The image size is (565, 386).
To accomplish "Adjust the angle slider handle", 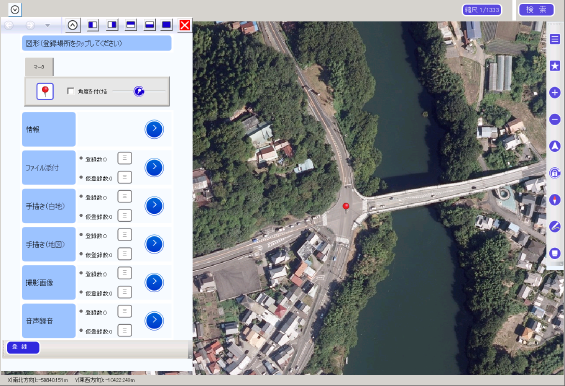I will (x=139, y=91).
